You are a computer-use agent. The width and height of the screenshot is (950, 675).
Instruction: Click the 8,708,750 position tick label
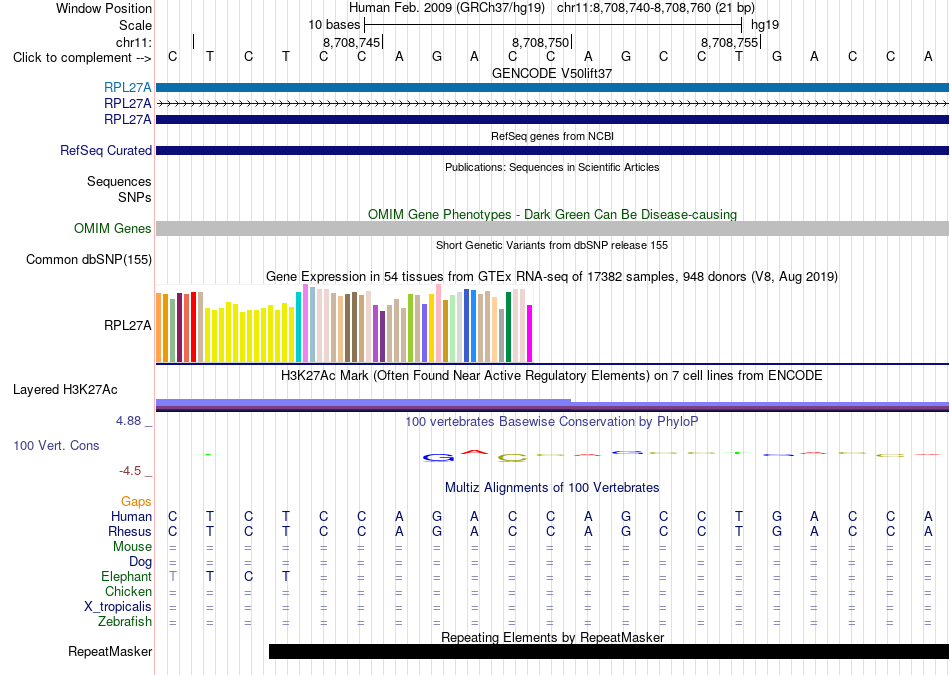(x=540, y=42)
